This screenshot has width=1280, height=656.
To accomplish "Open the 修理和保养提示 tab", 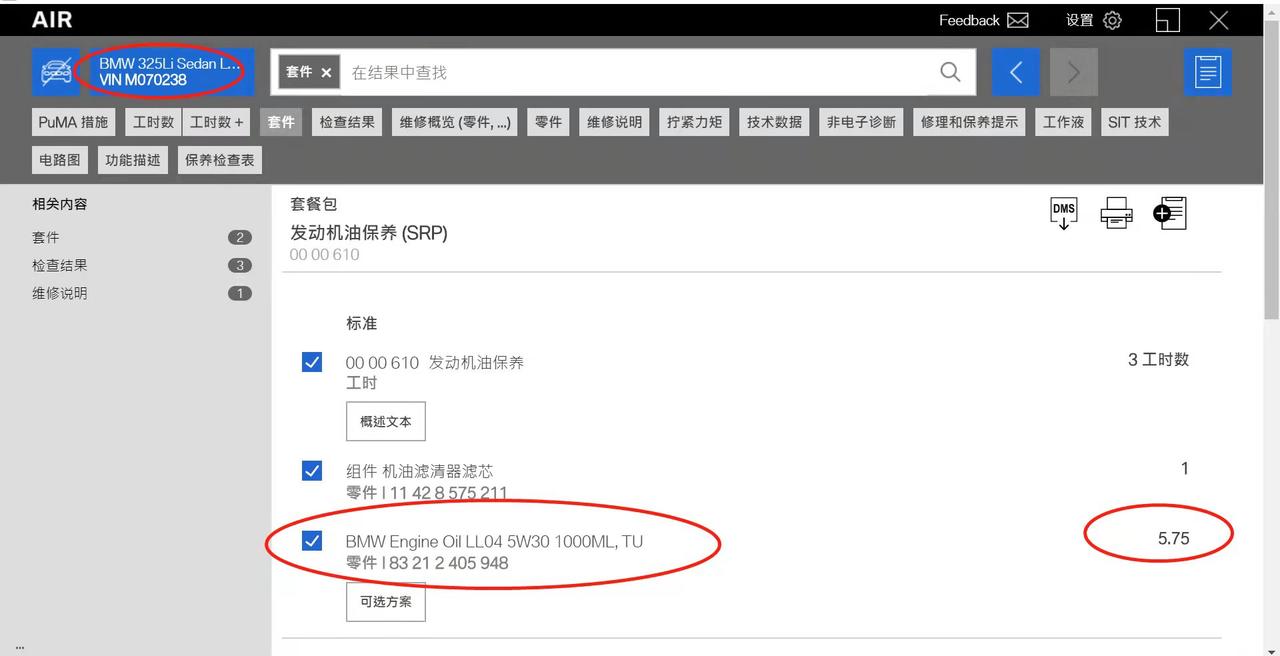I will point(969,122).
